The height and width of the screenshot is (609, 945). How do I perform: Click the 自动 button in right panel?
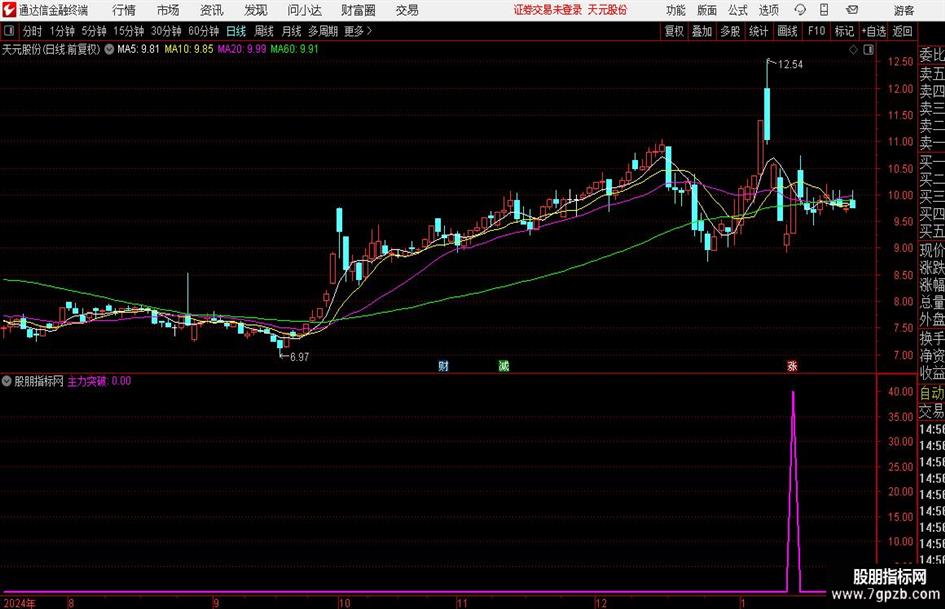pos(932,393)
